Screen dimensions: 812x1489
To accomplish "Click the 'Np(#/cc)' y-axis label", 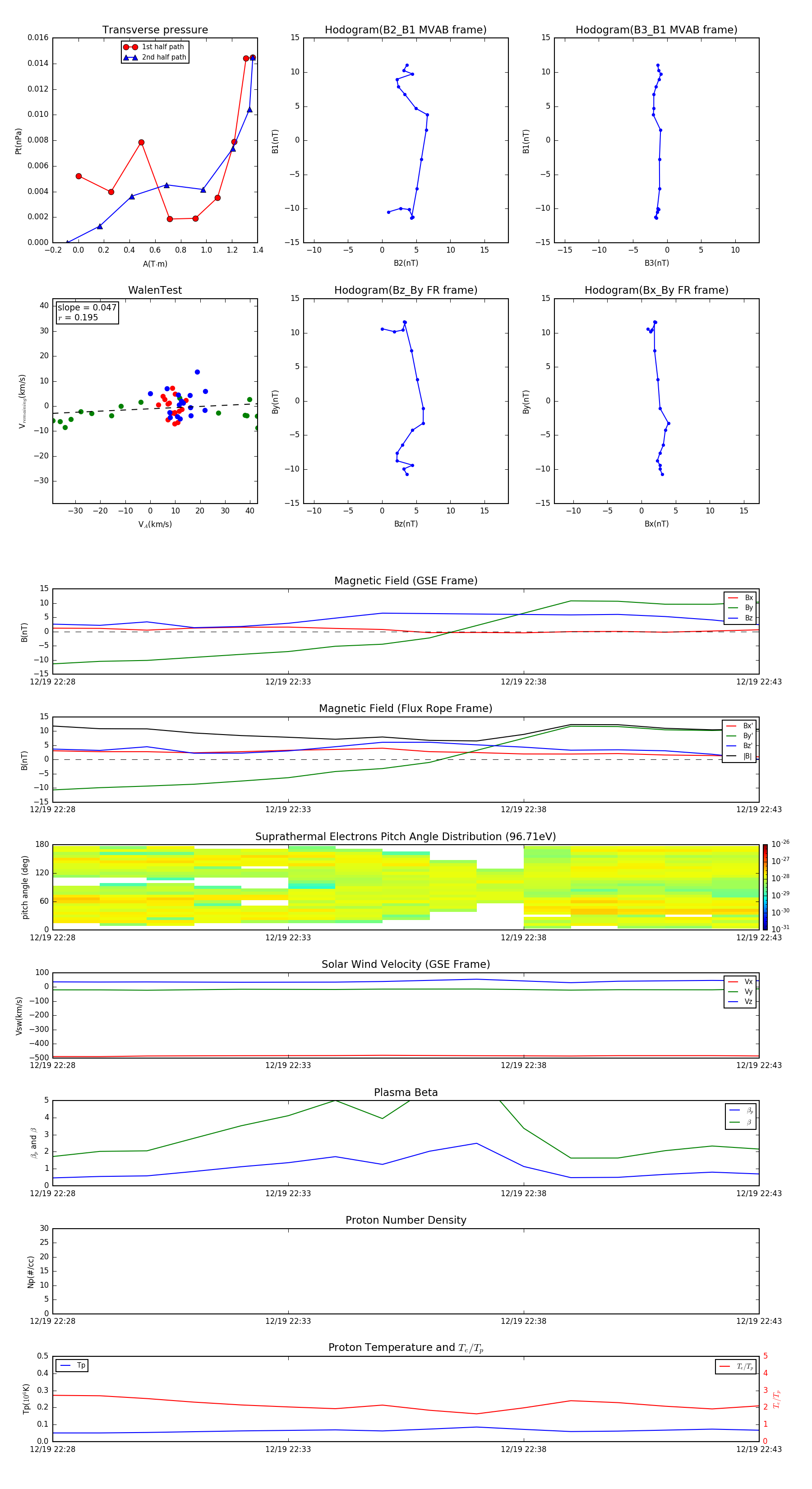I will 31,1272.
